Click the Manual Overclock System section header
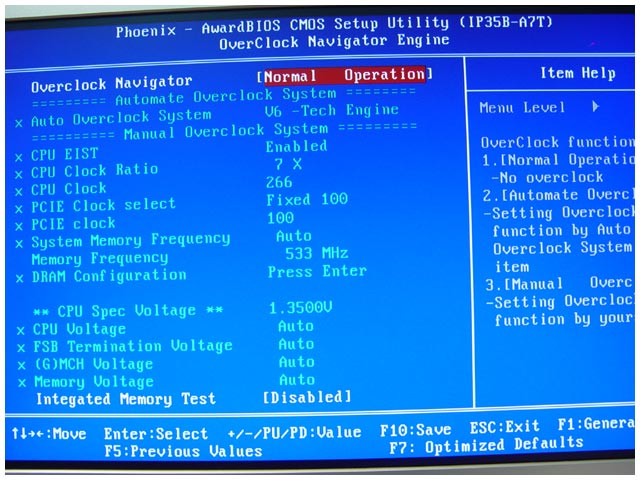The height and width of the screenshot is (480, 640). (226, 131)
